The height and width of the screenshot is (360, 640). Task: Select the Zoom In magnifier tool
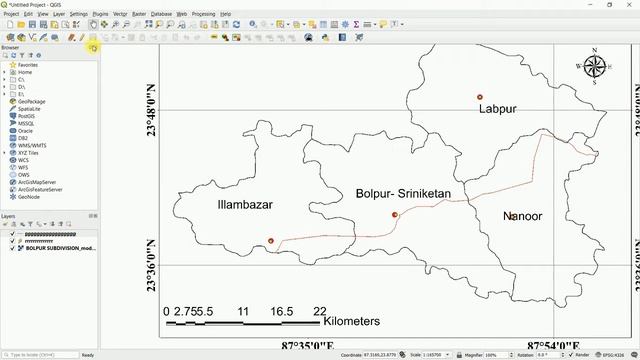point(116,25)
